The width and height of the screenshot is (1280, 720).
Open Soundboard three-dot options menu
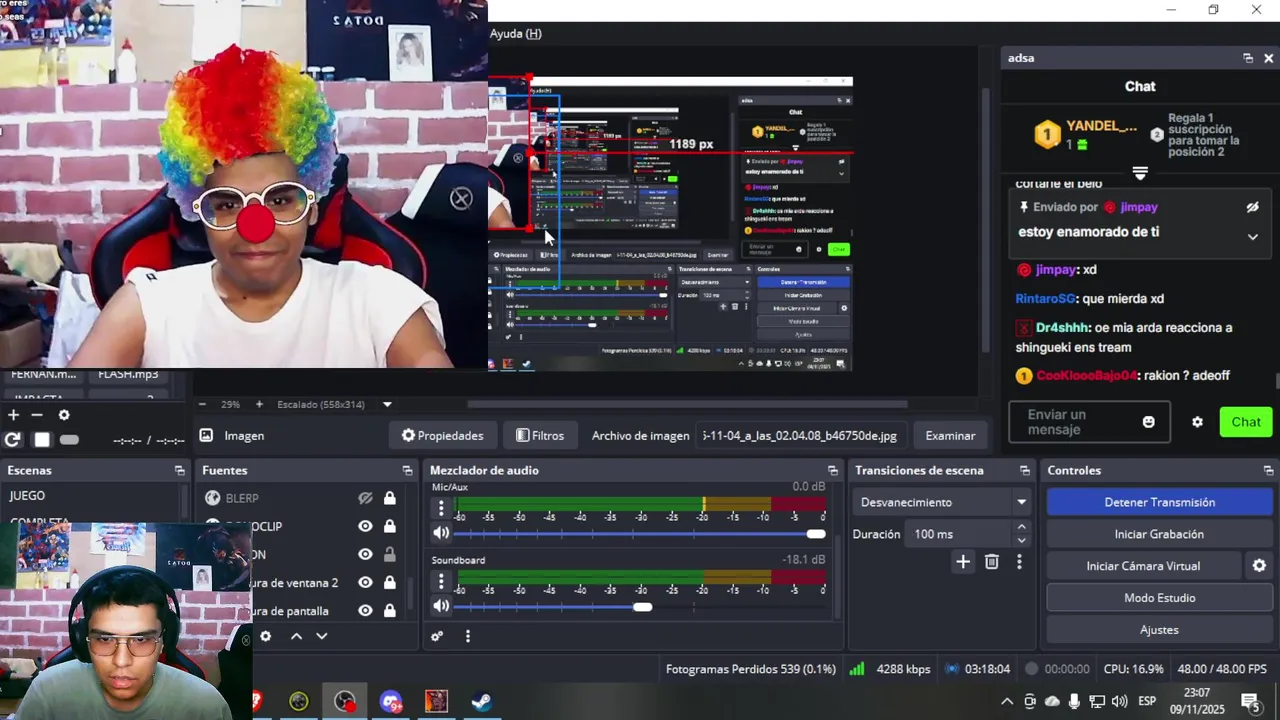pos(441,581)
